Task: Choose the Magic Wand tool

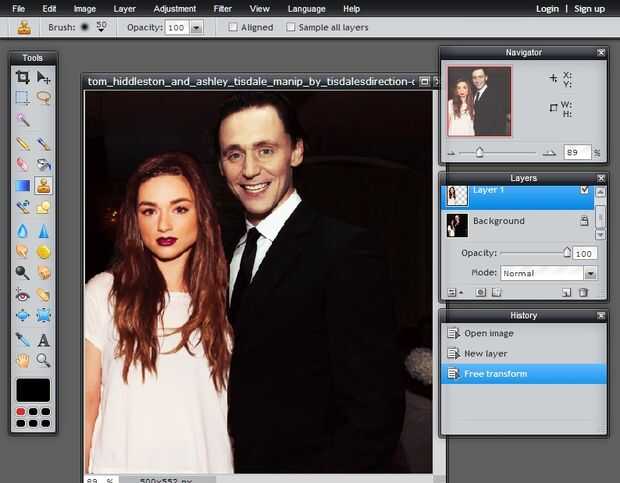Action: tap(22, 120)
